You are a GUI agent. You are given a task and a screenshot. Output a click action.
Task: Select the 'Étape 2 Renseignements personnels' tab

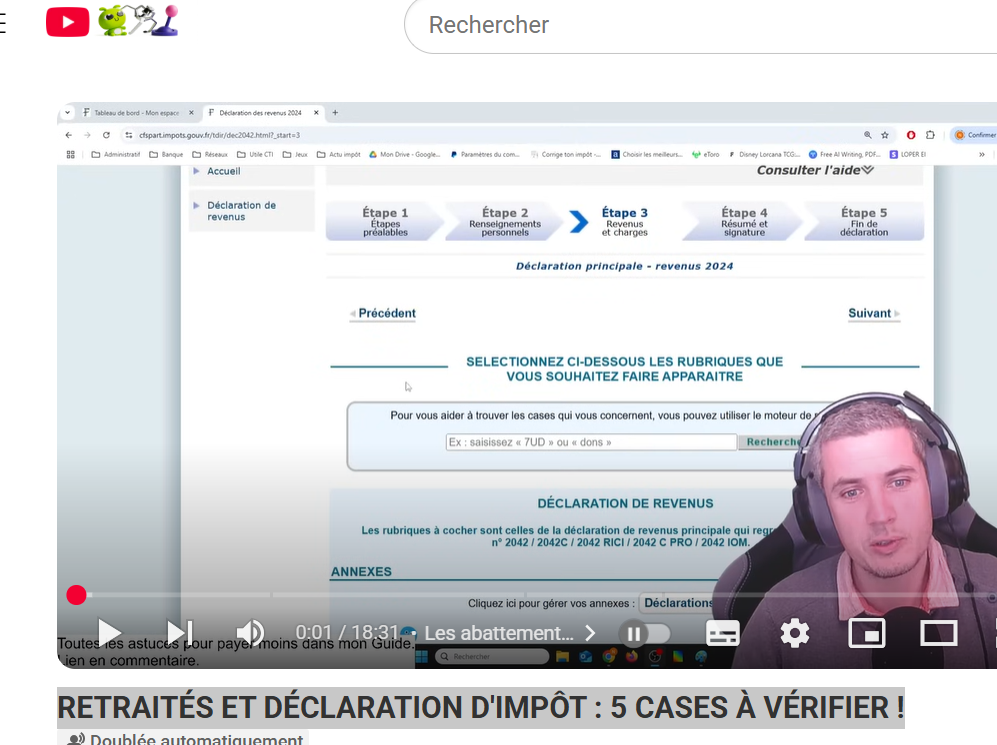[x=505, y=222]
